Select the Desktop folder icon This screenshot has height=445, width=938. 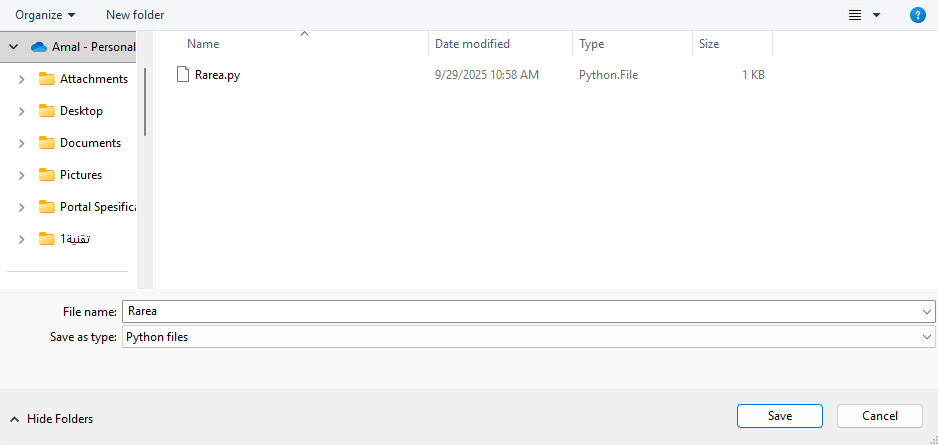tap(46, 111)
